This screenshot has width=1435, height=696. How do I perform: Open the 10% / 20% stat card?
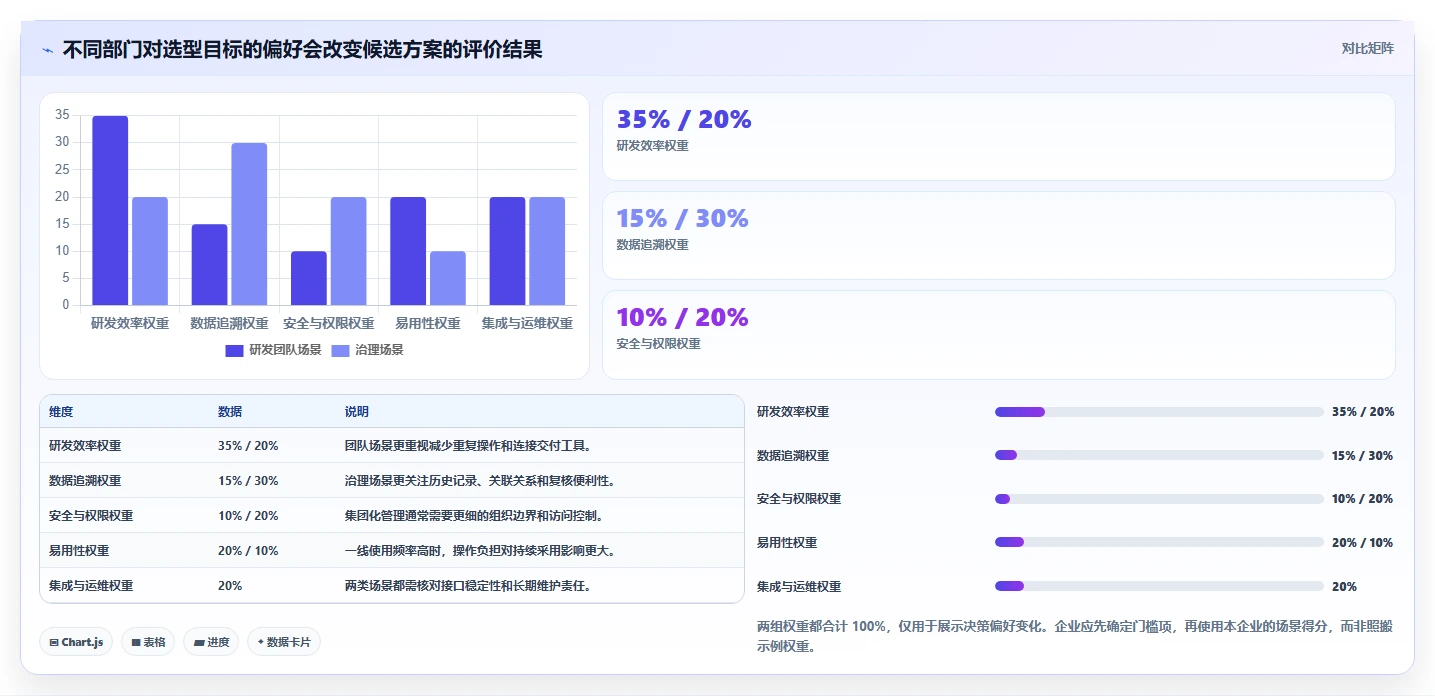(998, 335)
